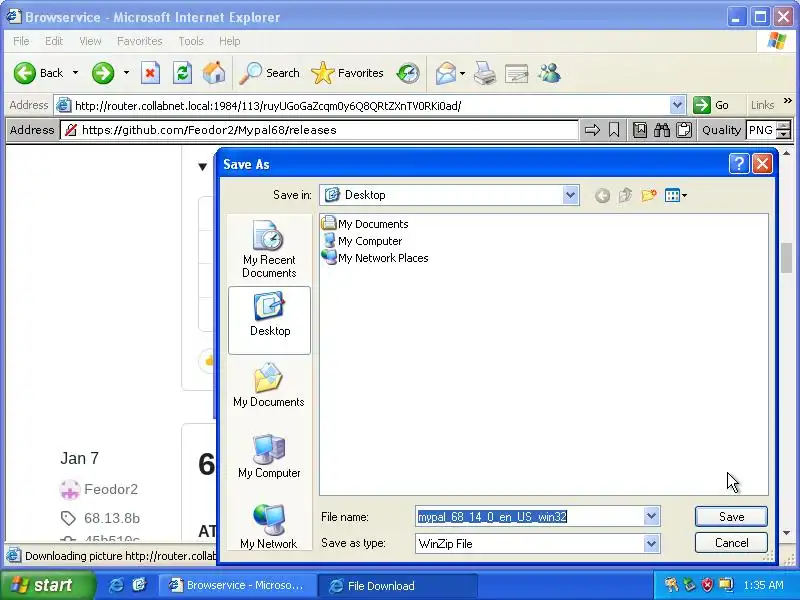The image size is (800, 600).
Task: Switch to Browservice taskbar button
Action: (237, 585)
